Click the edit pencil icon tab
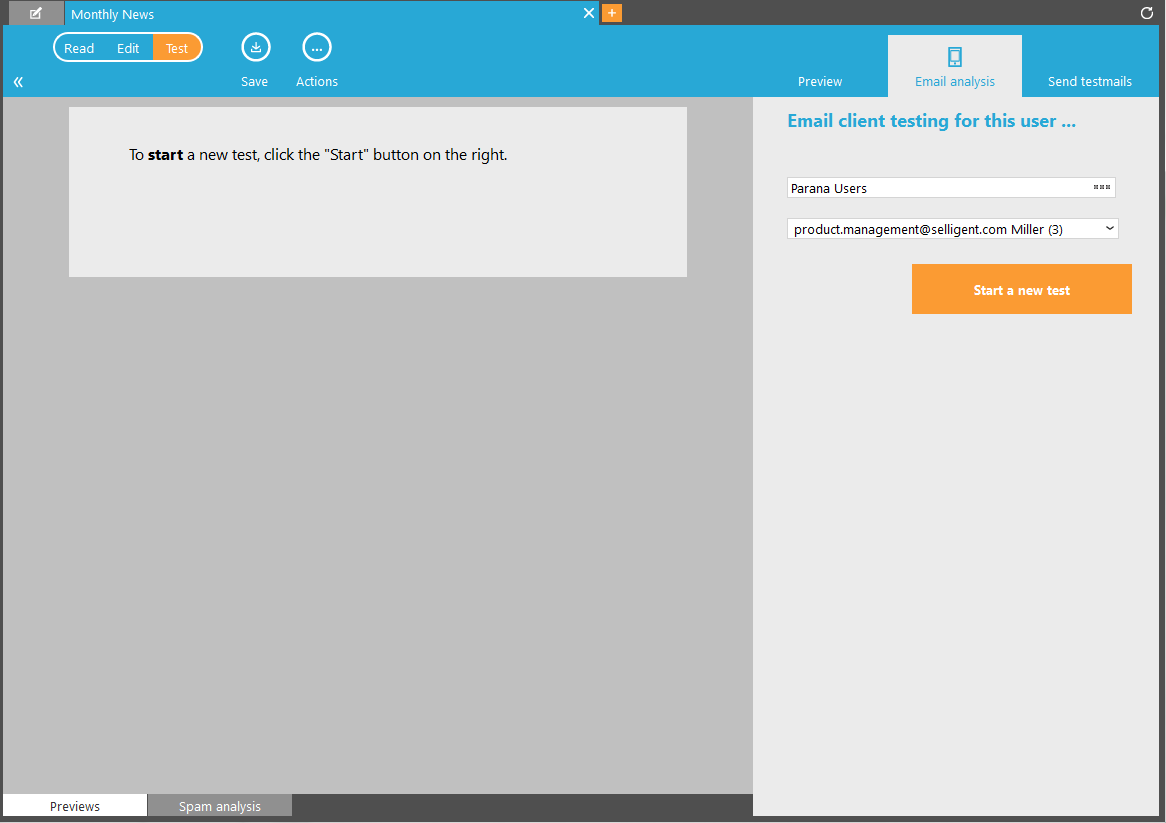This screenshot has height=823, width=1166. (36, 13)
